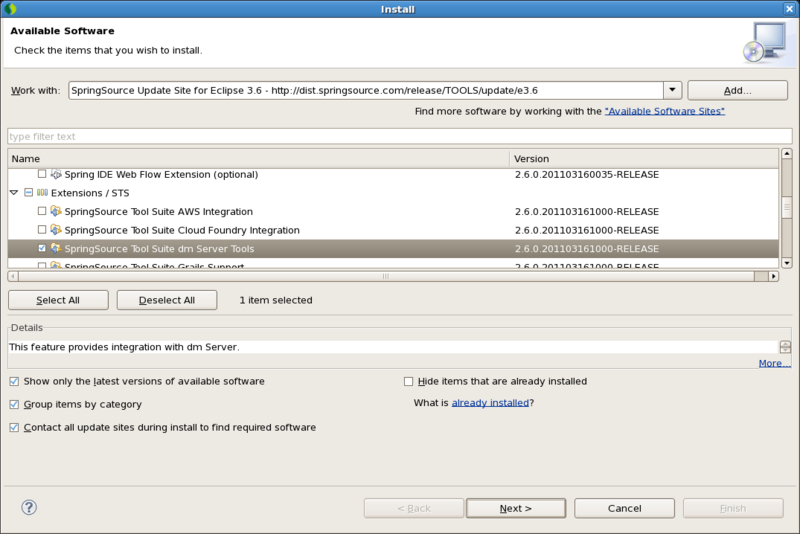Click the Deselect All button
Screen dimensions: 800x534
(167, 300)
